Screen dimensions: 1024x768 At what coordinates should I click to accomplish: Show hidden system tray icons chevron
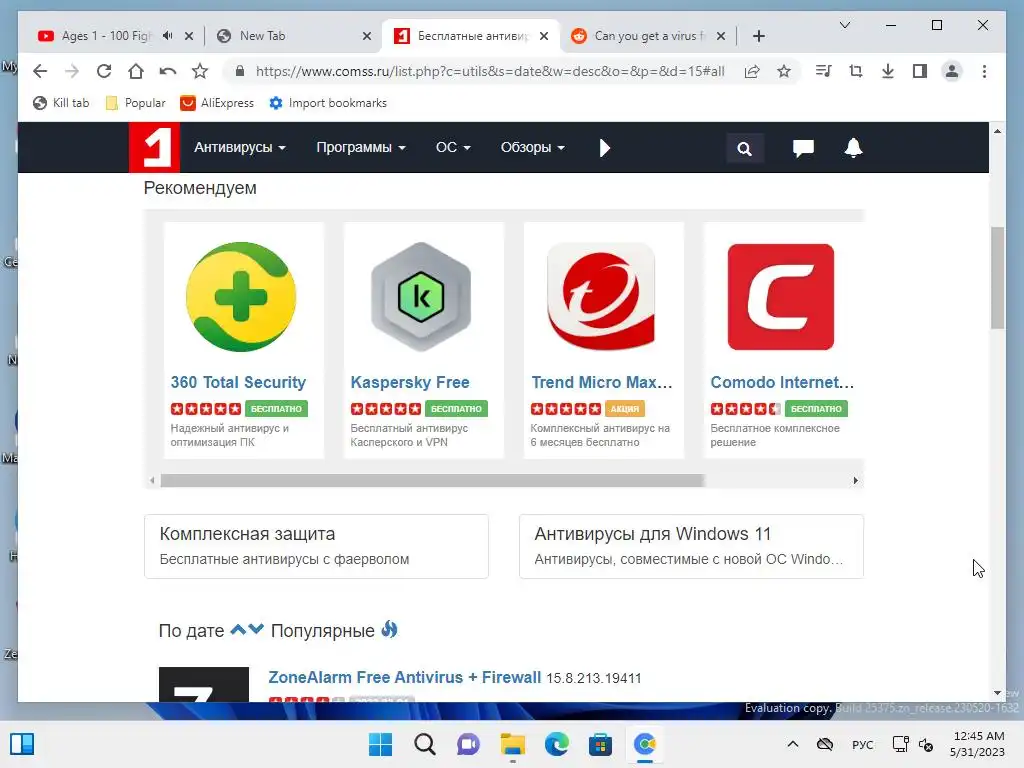(x=792, y=744)
